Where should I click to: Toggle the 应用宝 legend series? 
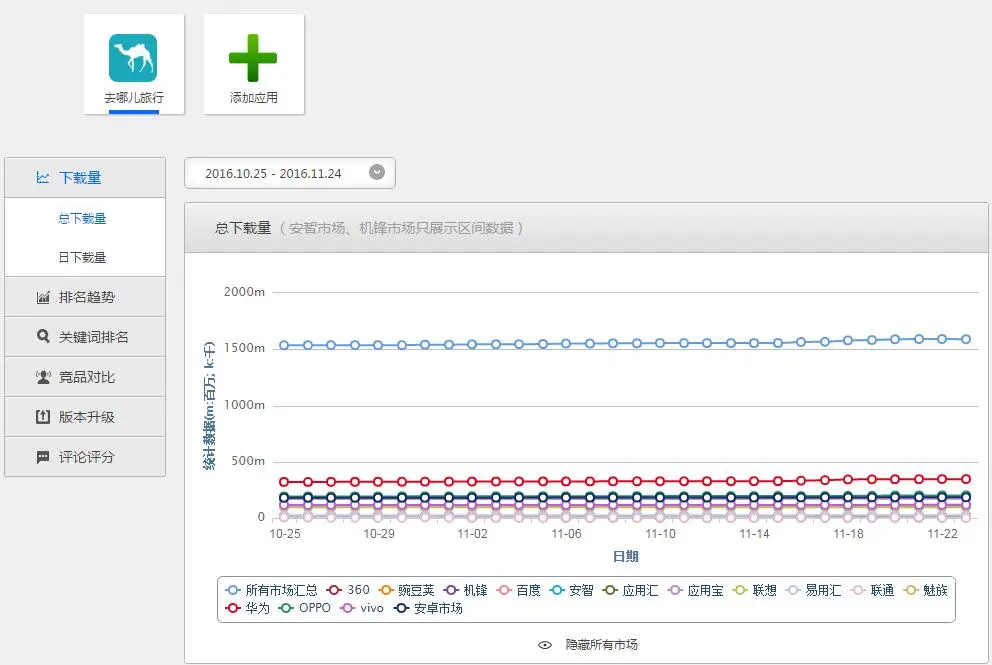(x=695, y=590)
